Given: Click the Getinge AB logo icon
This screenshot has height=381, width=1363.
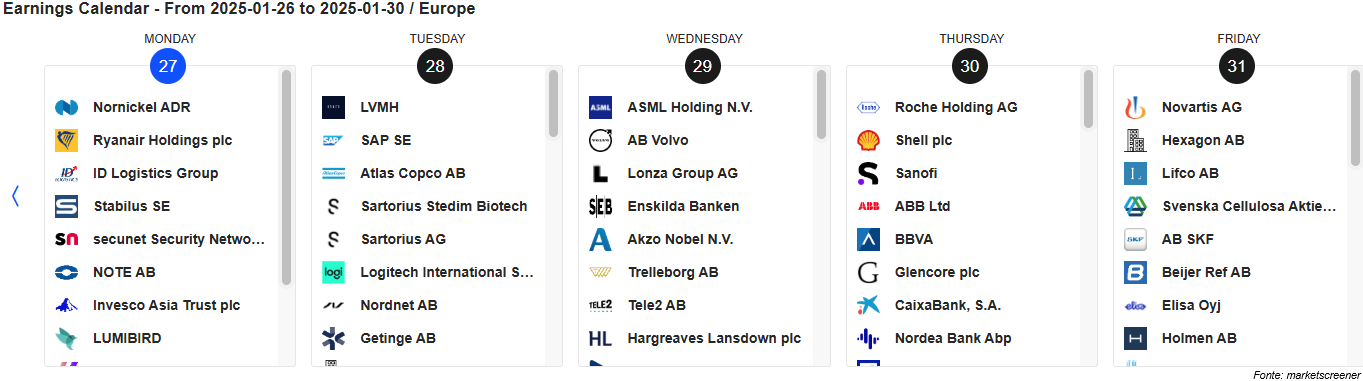Looking at the screenshot, I should click(333, 338).
